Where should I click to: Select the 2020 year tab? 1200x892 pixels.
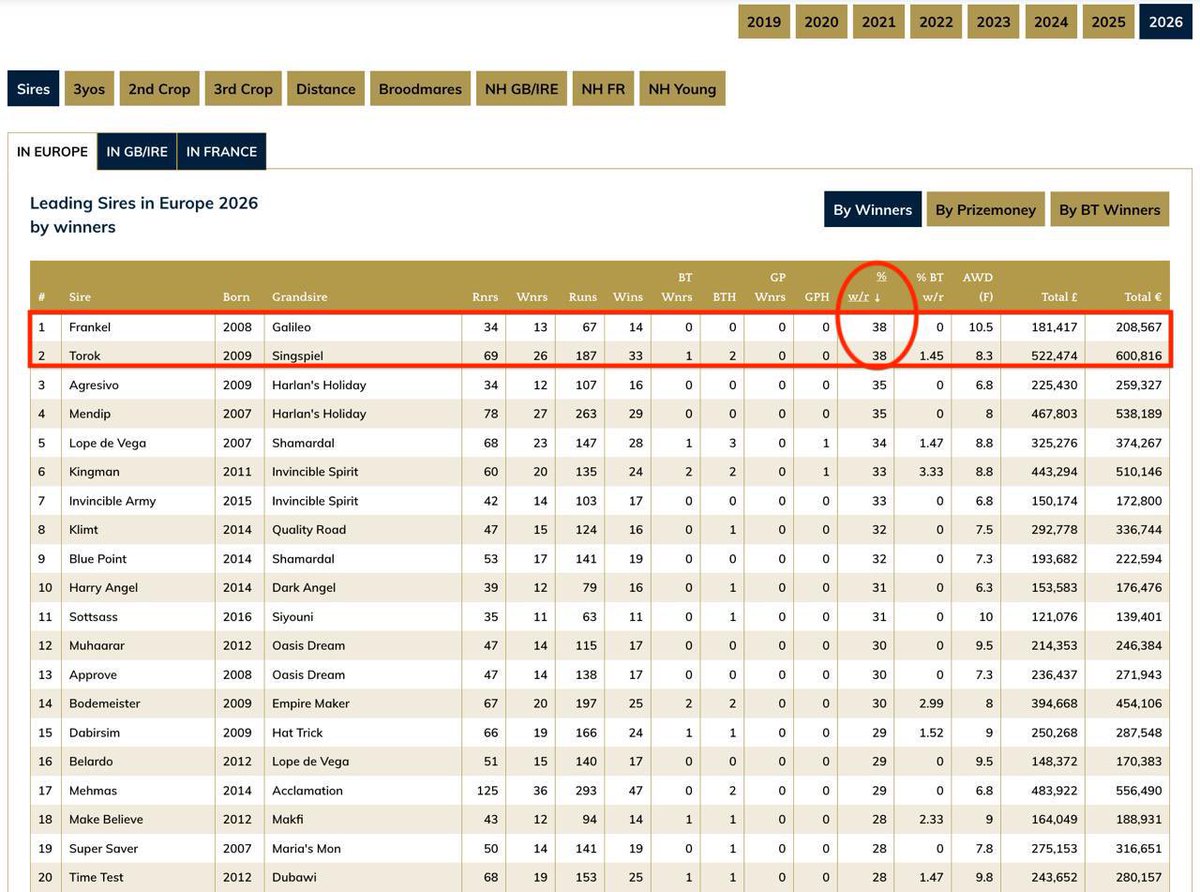tap(822, 22)
